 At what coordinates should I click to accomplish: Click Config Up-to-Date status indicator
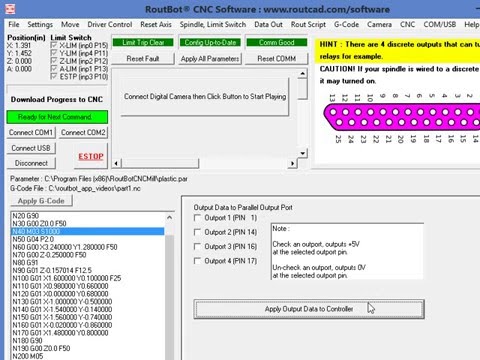[210, 42]
